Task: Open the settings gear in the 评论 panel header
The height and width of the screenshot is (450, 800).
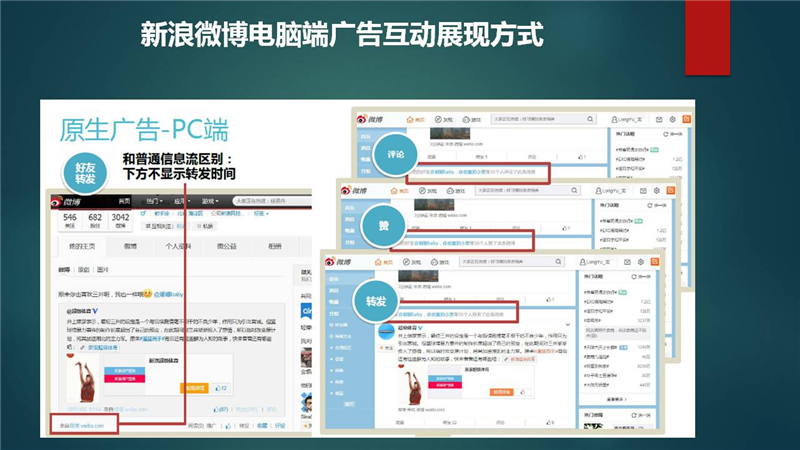Action: (672, 119)
